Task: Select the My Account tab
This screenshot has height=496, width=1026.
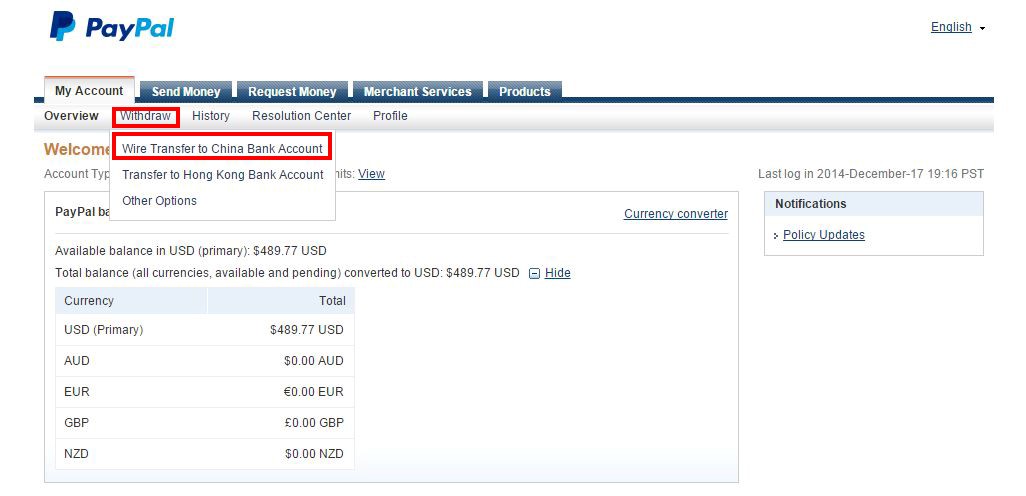Action: (89, 91)
